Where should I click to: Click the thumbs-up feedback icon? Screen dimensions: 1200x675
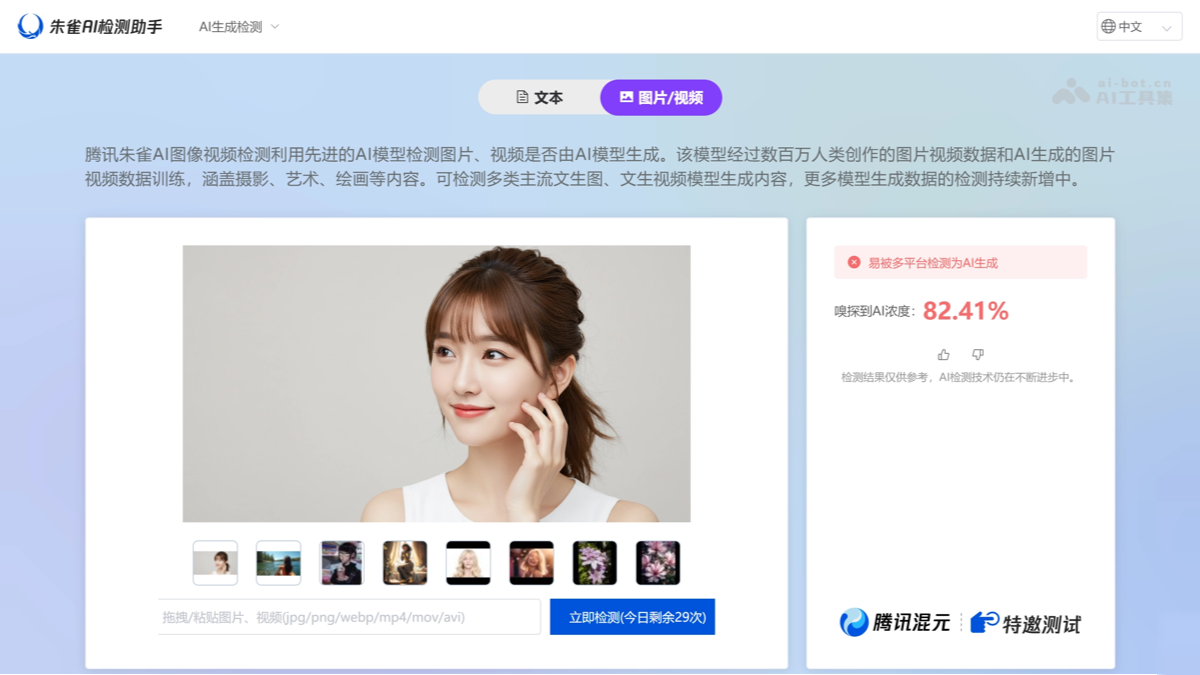click(x=943, y=355)
